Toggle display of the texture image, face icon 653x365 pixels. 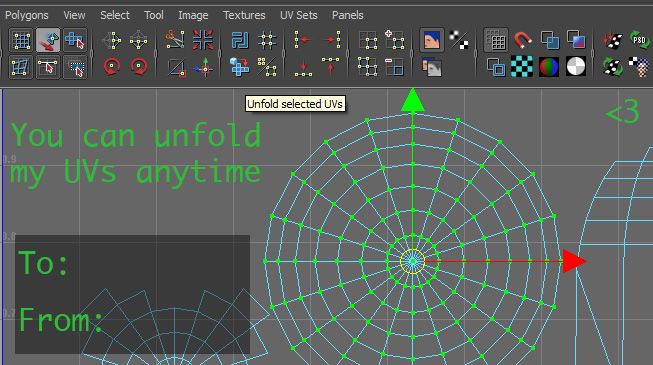pos(431,40)
